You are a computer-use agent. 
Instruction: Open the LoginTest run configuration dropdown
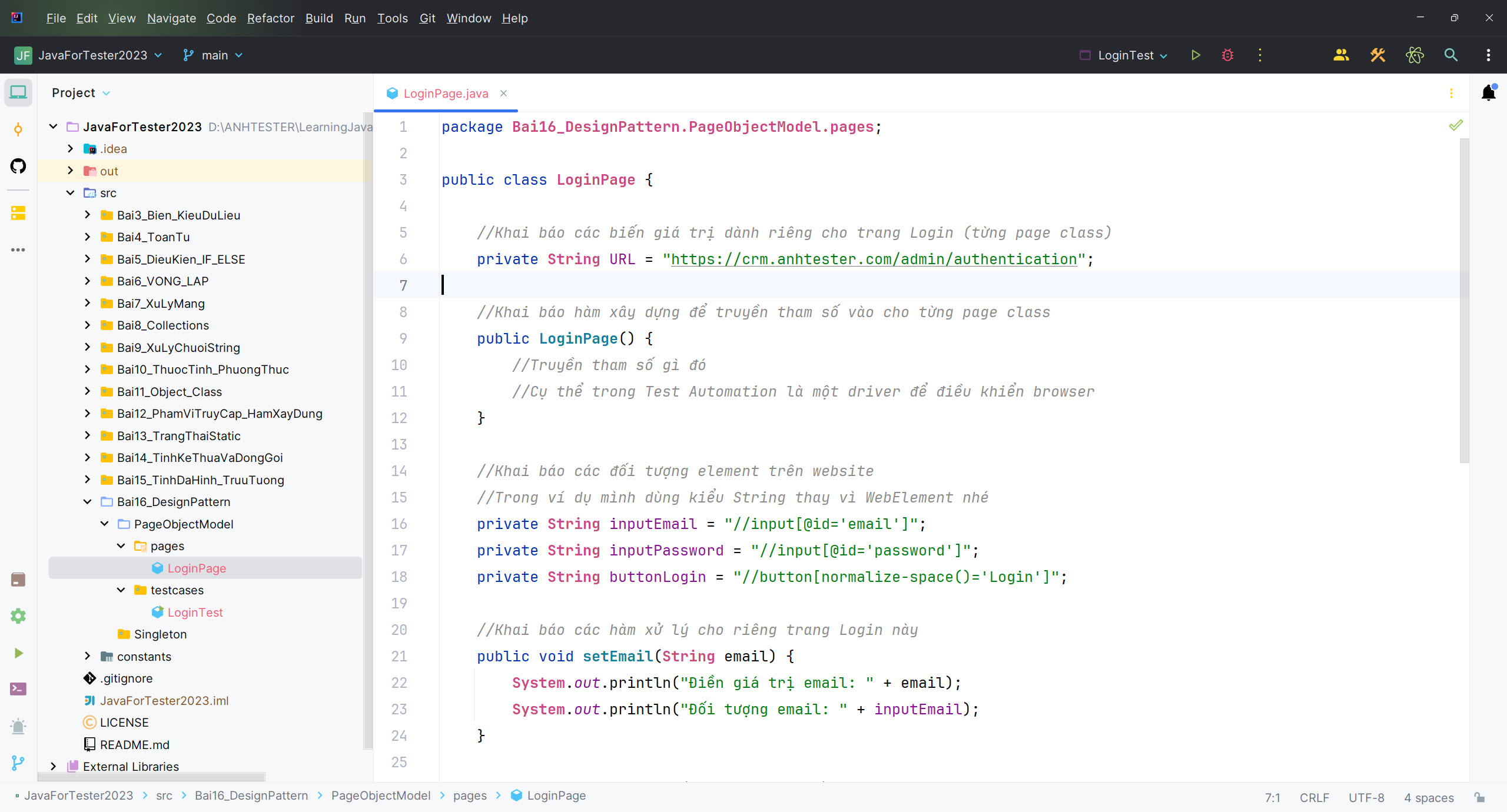(x=1124, y=55)
